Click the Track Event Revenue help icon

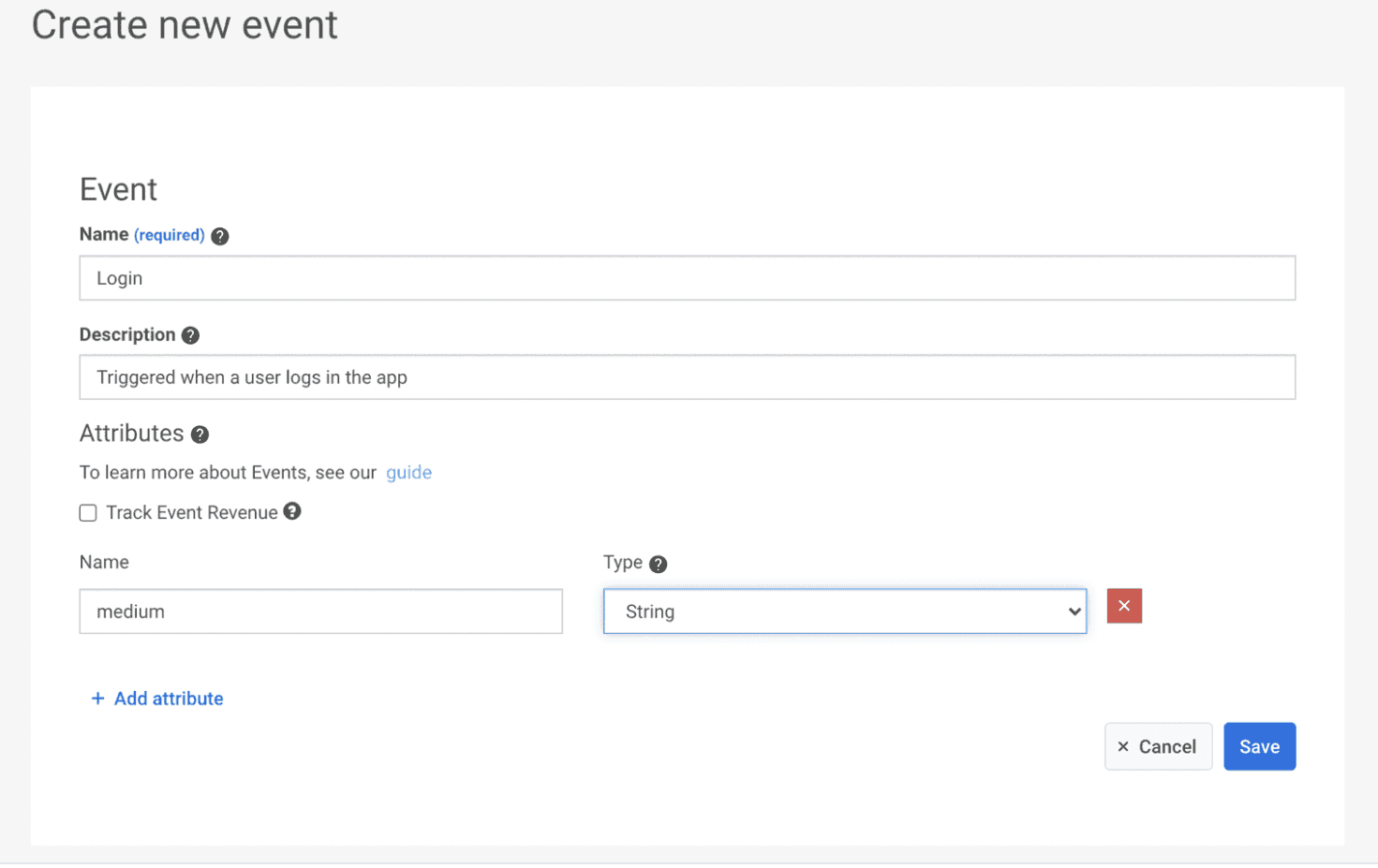[x=291, y=511]
